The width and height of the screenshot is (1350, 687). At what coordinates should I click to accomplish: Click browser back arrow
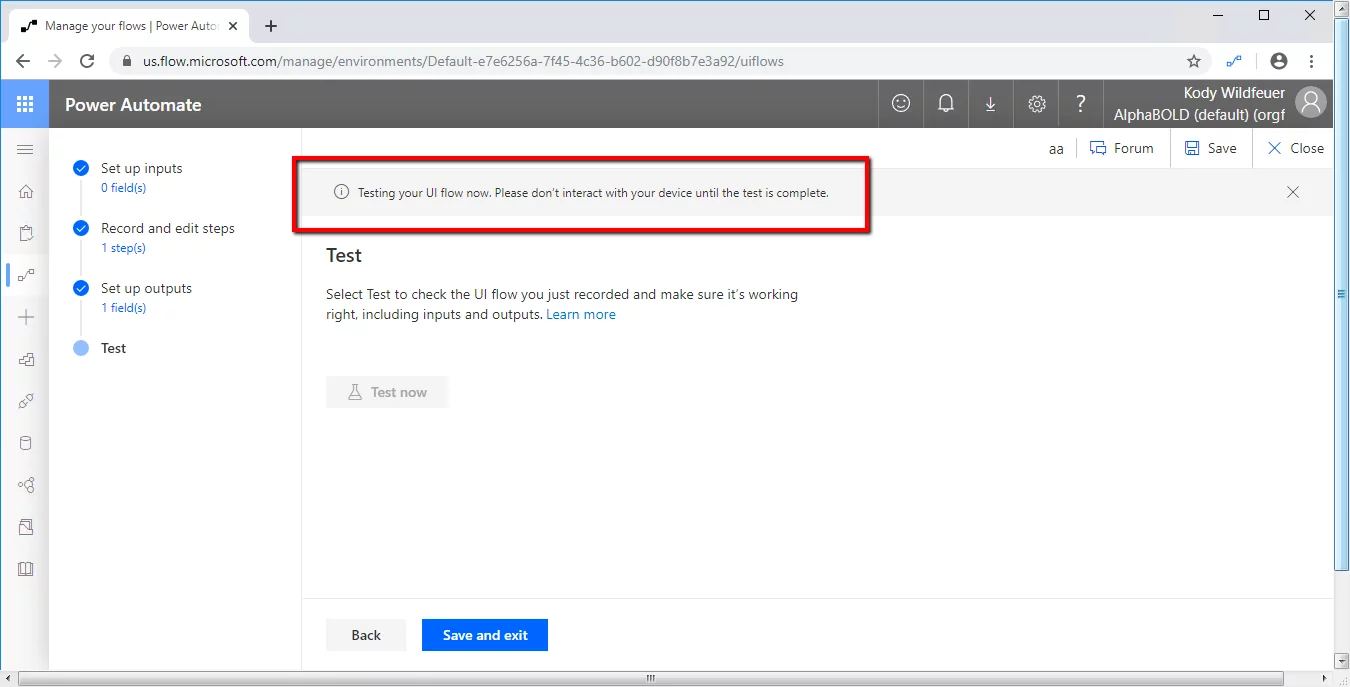click(x=23, y=61)
